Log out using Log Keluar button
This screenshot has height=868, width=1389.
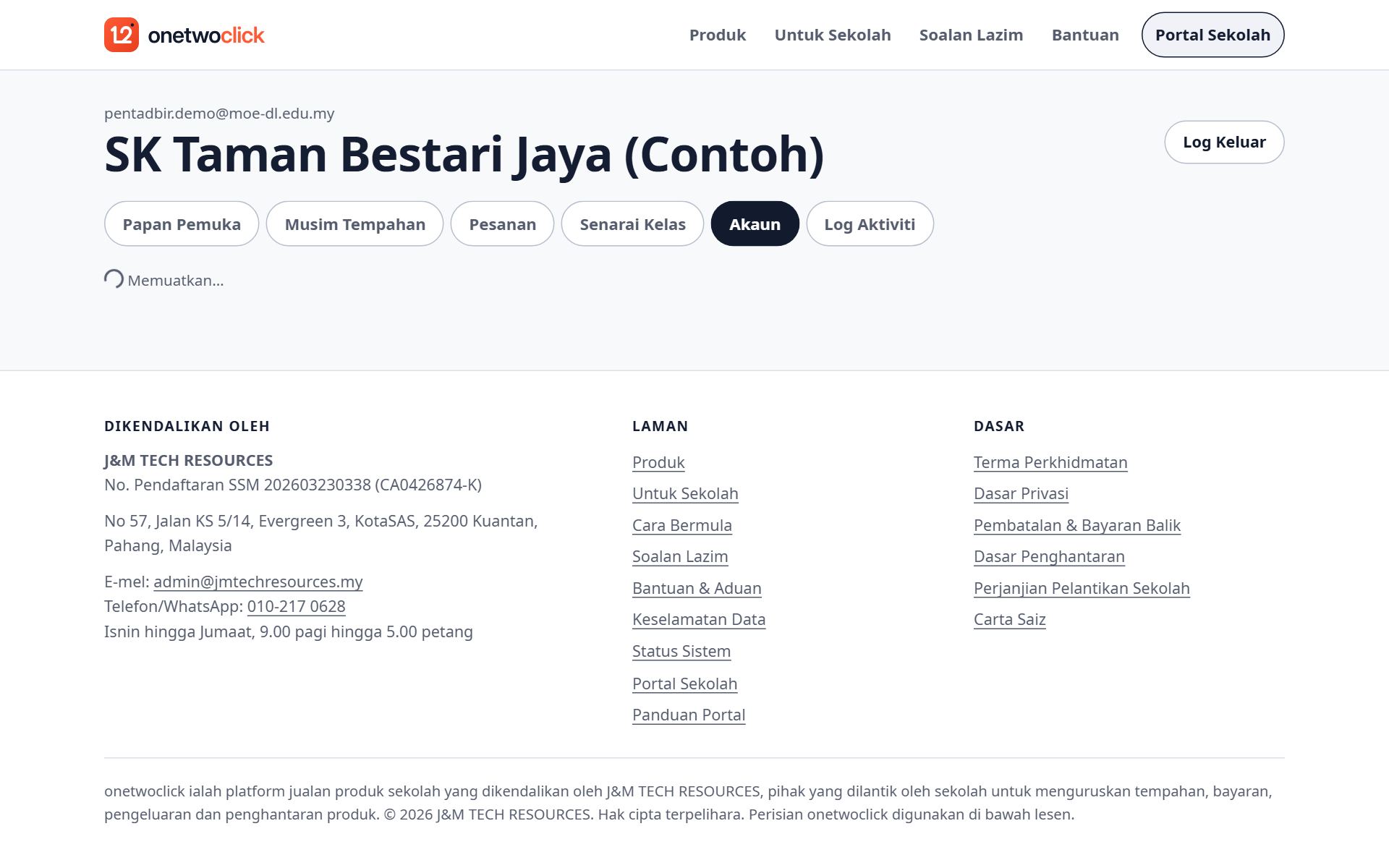coord(1224,142)
